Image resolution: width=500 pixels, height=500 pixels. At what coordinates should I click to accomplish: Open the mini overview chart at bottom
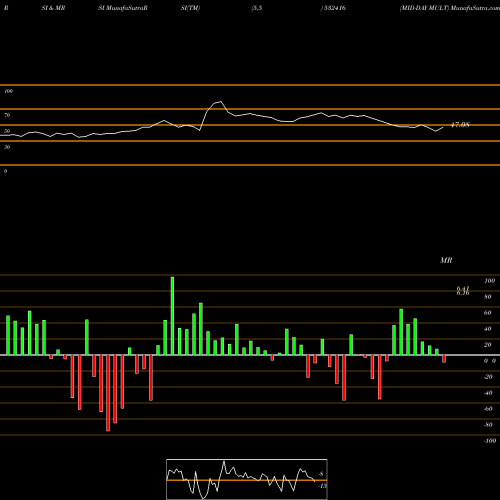tap(247, 479)
